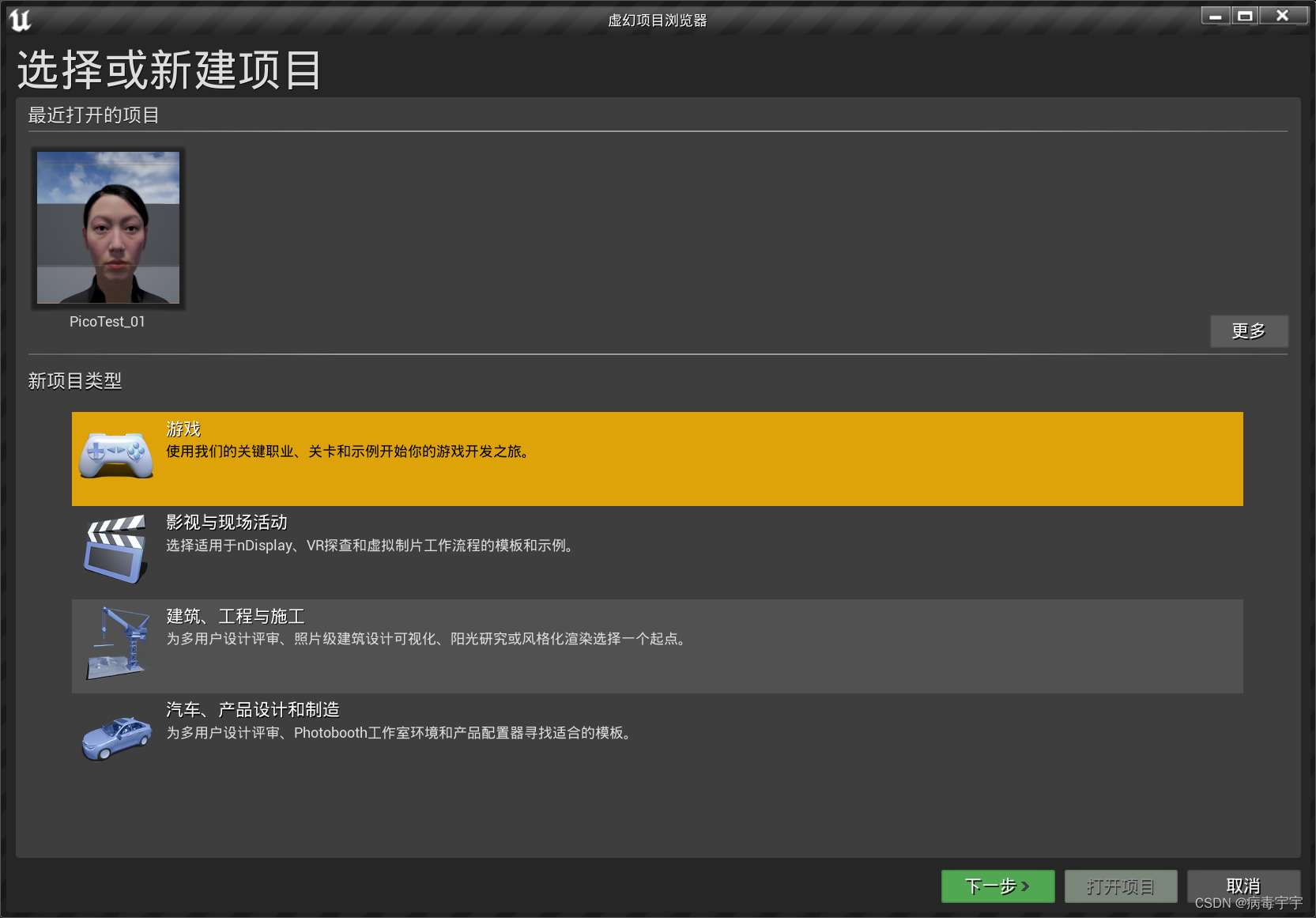Click the 下一步 button
The image size is (1316, 918).
pyautogui.click(x=997, y=886)
